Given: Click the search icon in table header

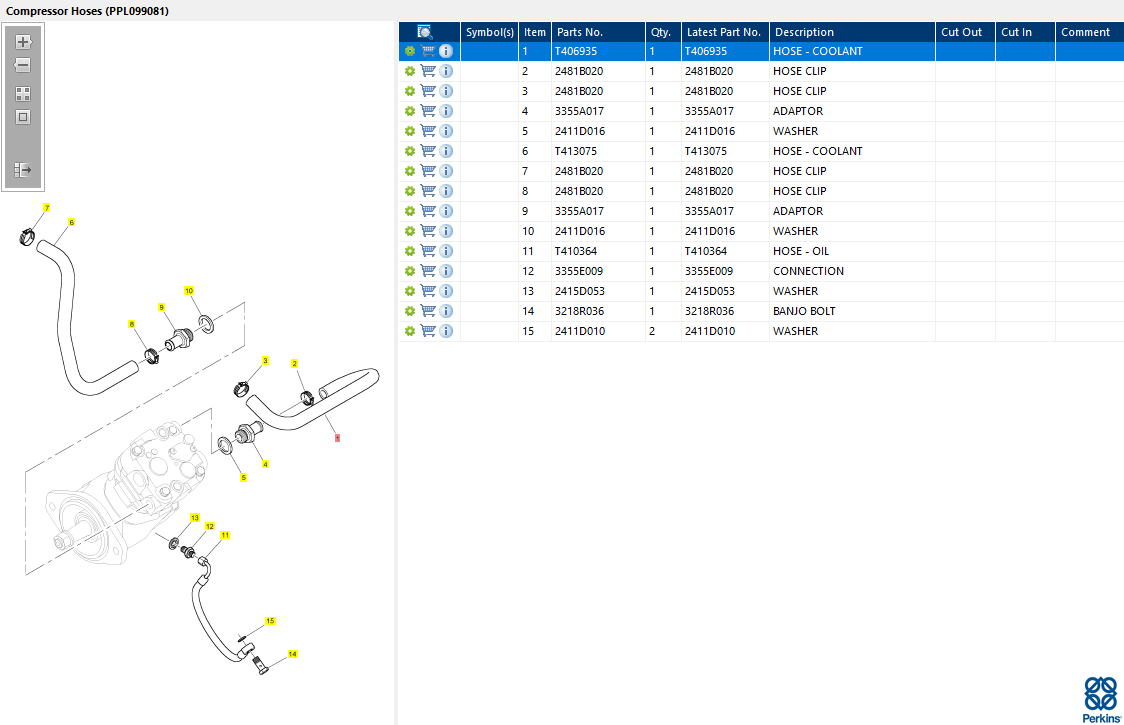Looking at the screenshot, I should 425,32.
